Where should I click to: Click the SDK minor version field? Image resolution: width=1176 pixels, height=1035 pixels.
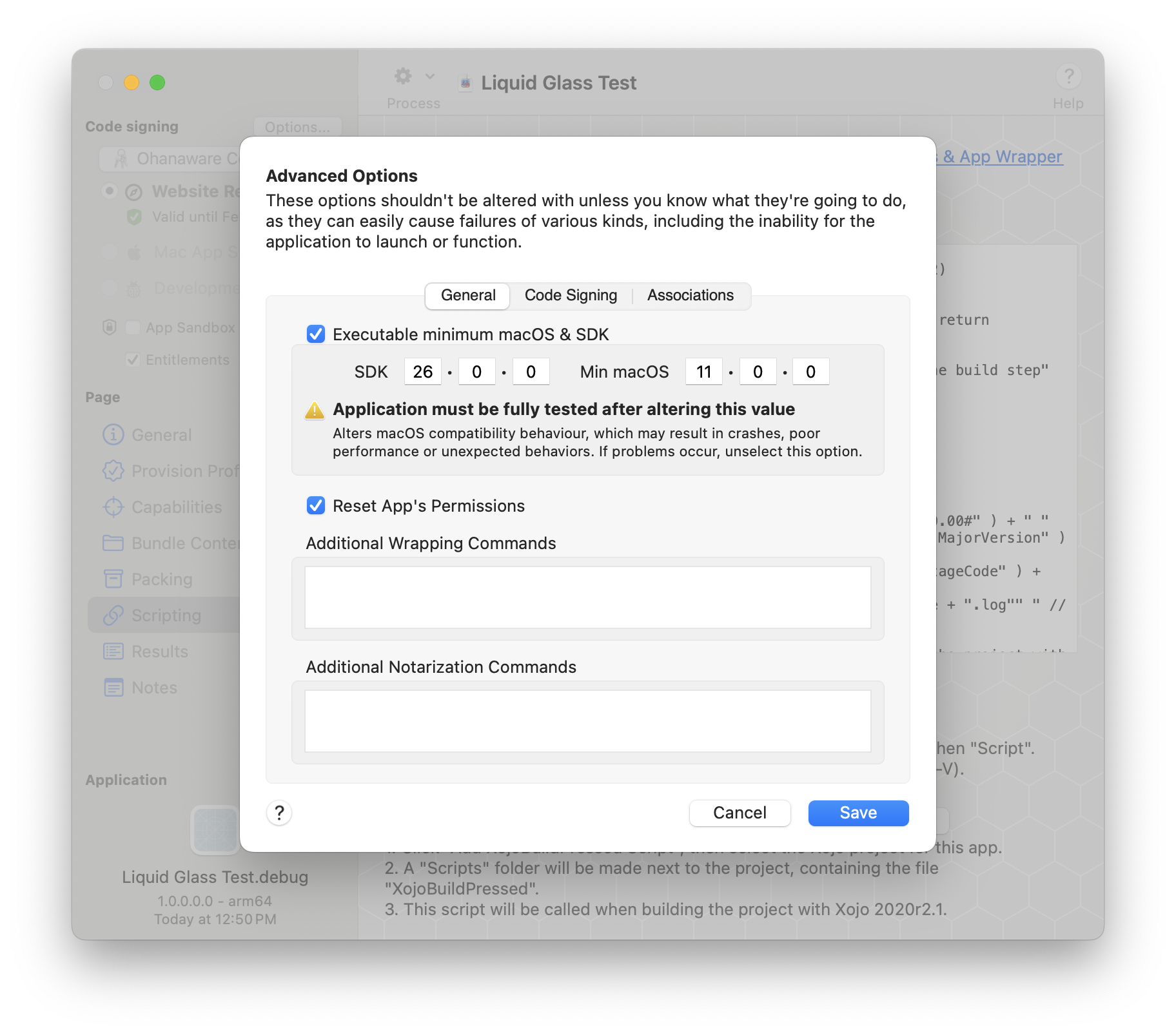tap(476, 372)
